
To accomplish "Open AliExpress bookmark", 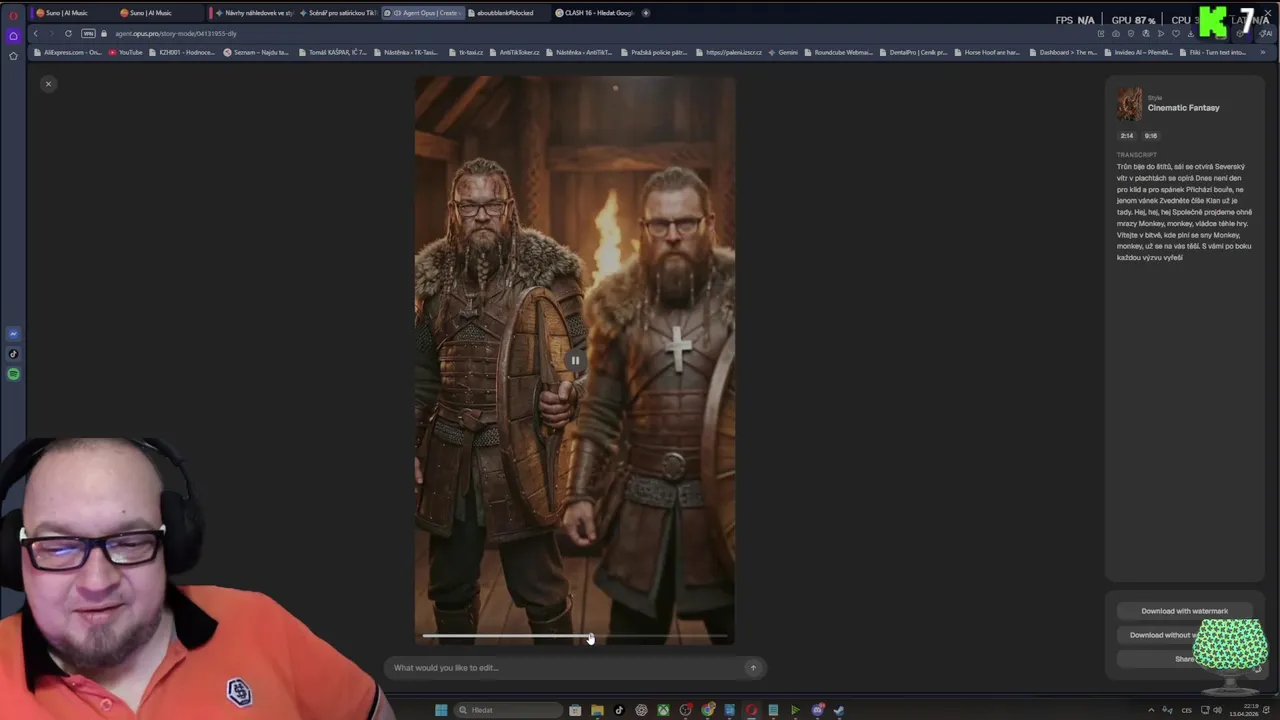I will pyautogui.click(x=67, y=52).
